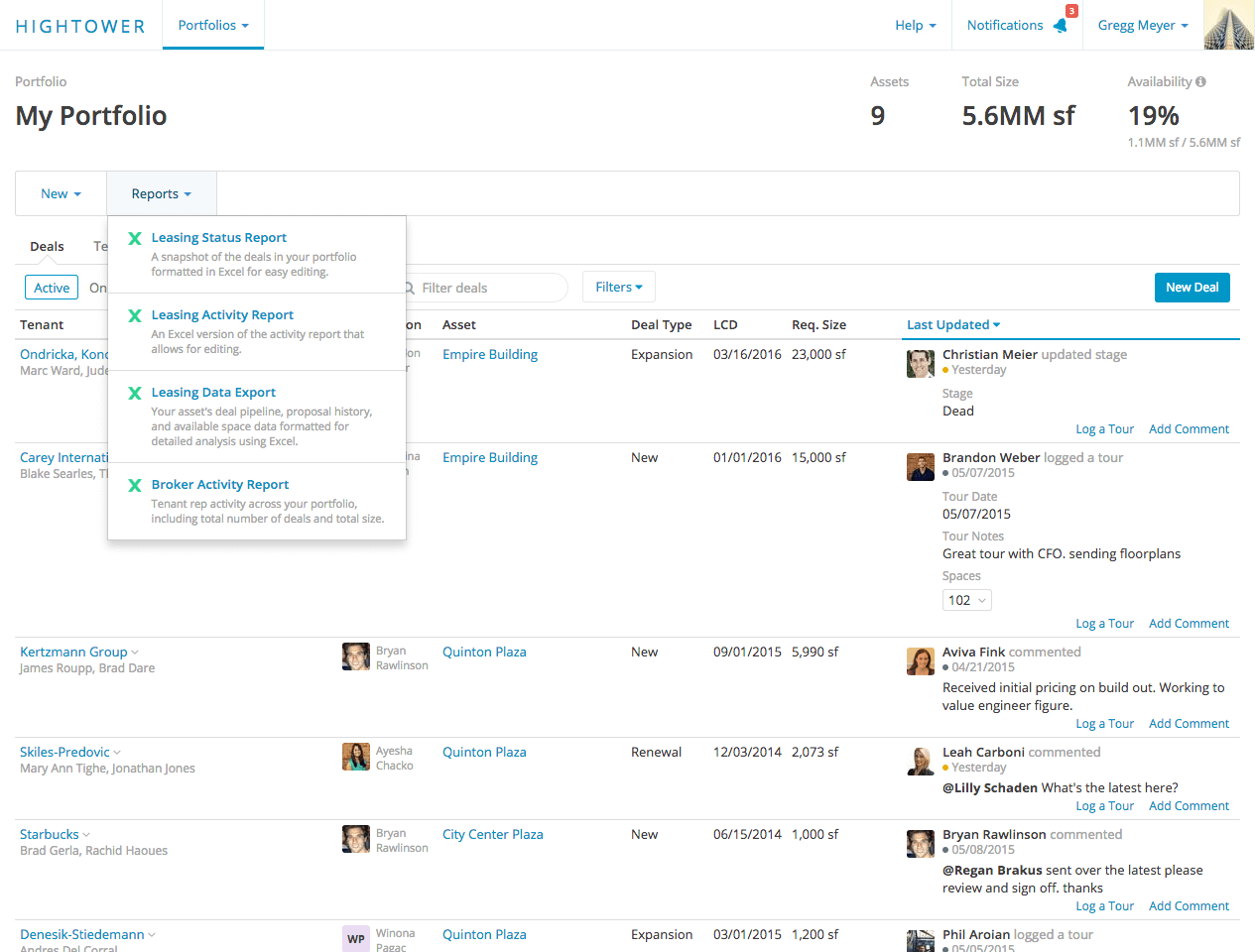Screen dimensions: 1255x952
Task: Toggle the Active deals filter
Action: [x=52, y=288]
